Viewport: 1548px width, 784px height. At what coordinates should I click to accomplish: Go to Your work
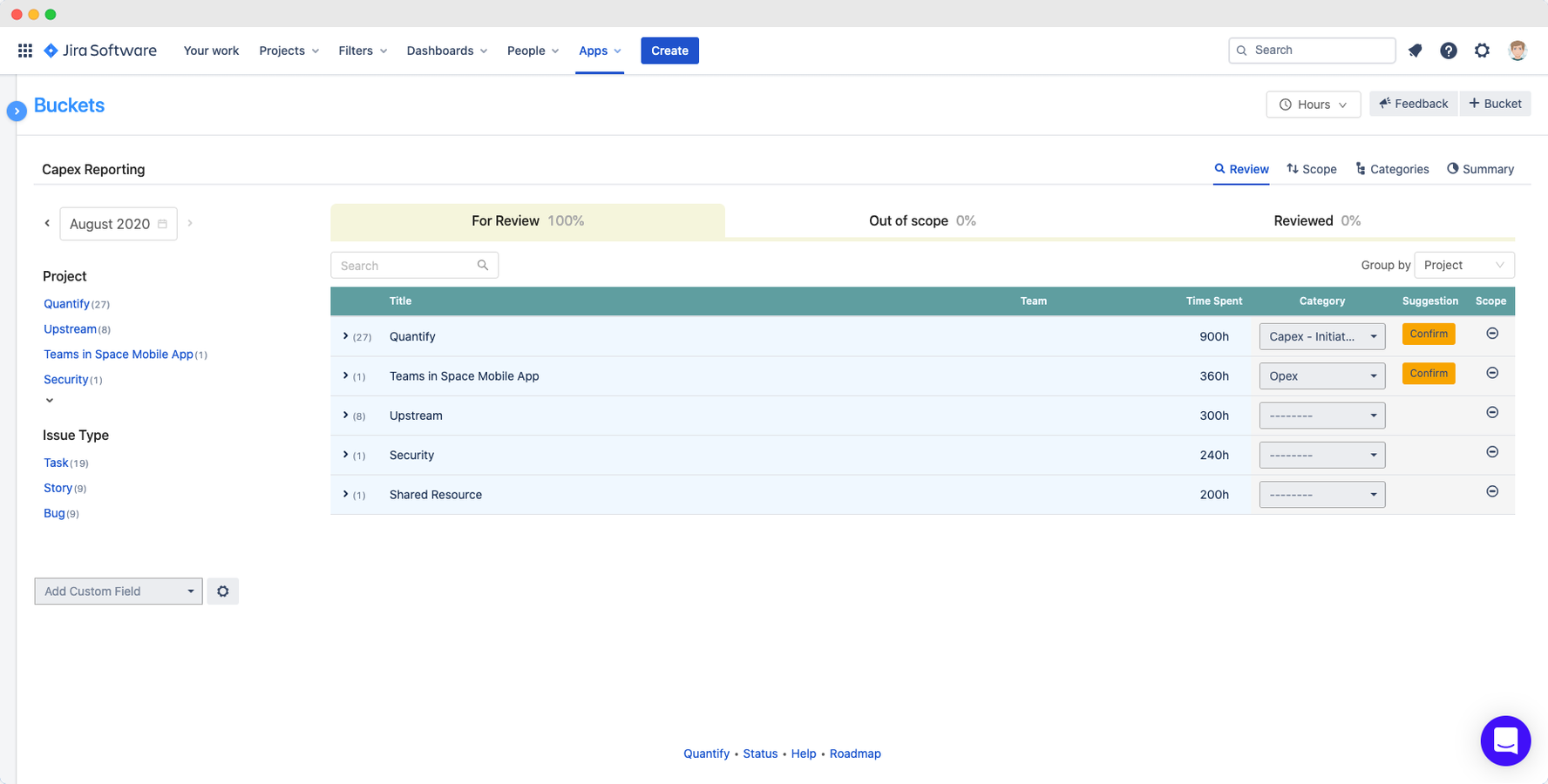(x=211, y=51)
